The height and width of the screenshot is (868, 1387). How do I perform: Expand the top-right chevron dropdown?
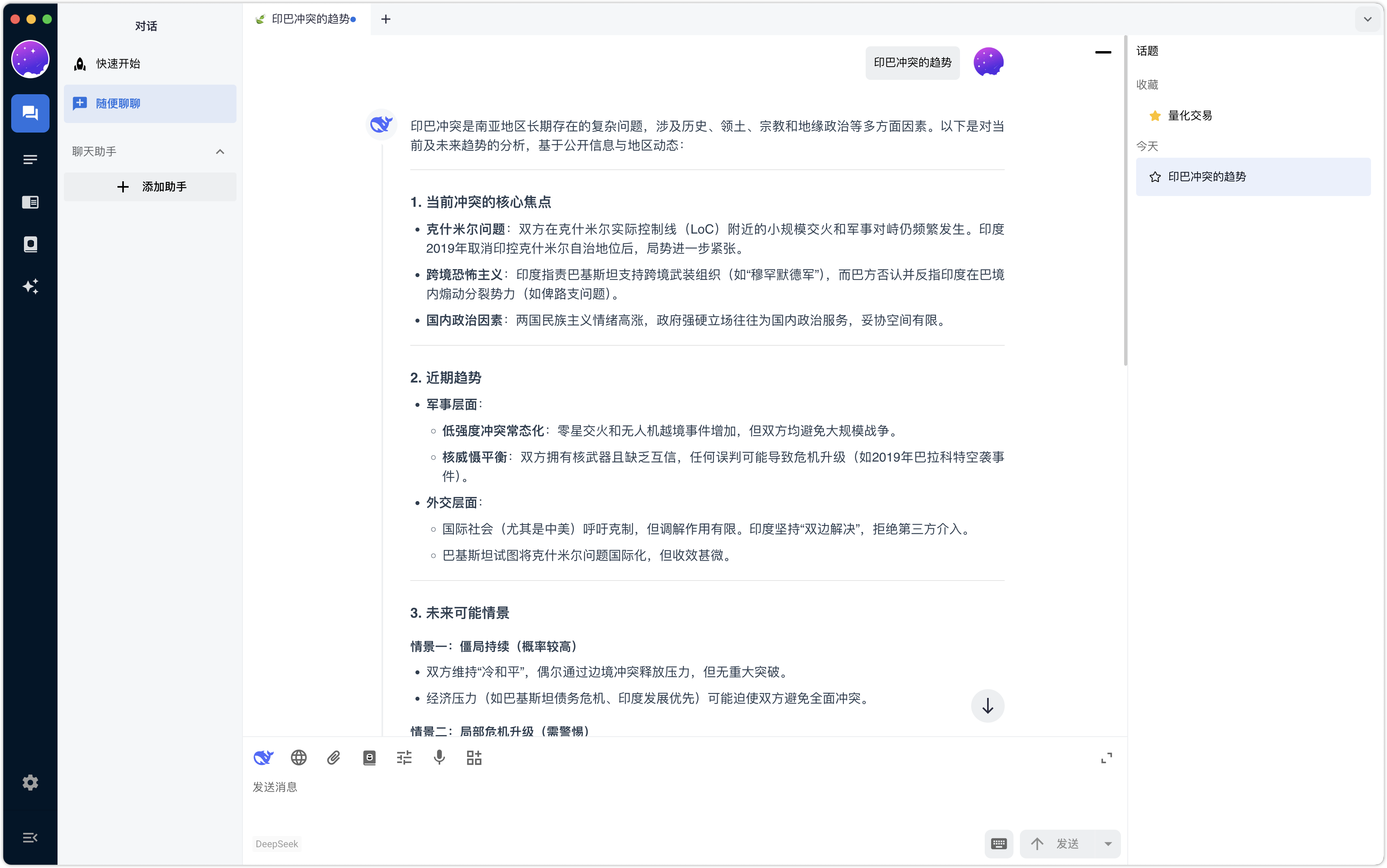(1367, 20)
